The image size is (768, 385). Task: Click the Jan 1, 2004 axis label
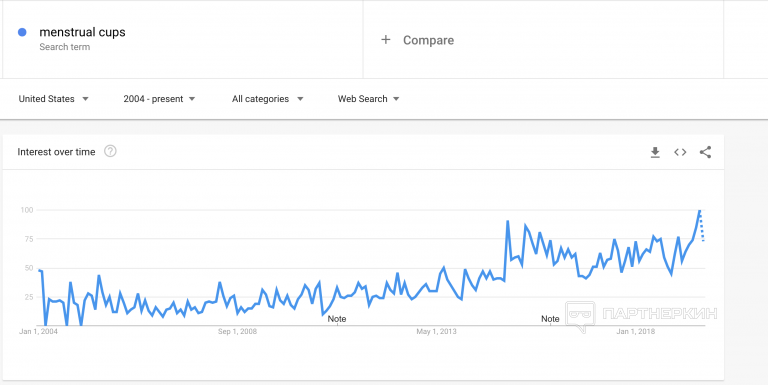click(x=38, y=332)
